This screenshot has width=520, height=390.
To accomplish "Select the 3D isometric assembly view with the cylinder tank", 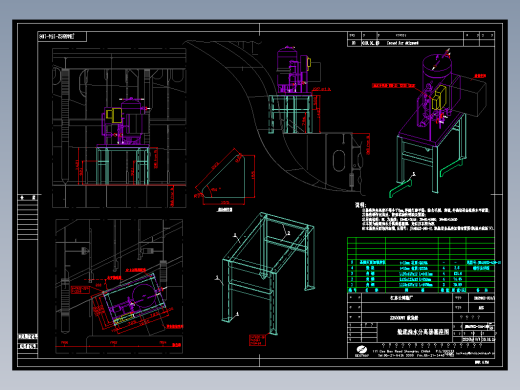I will 438,122.
